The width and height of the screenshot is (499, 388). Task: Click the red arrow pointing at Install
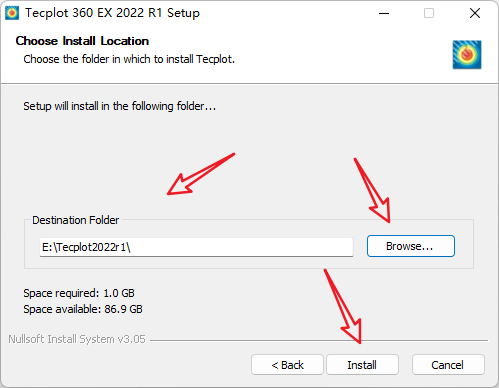point(344,306)
